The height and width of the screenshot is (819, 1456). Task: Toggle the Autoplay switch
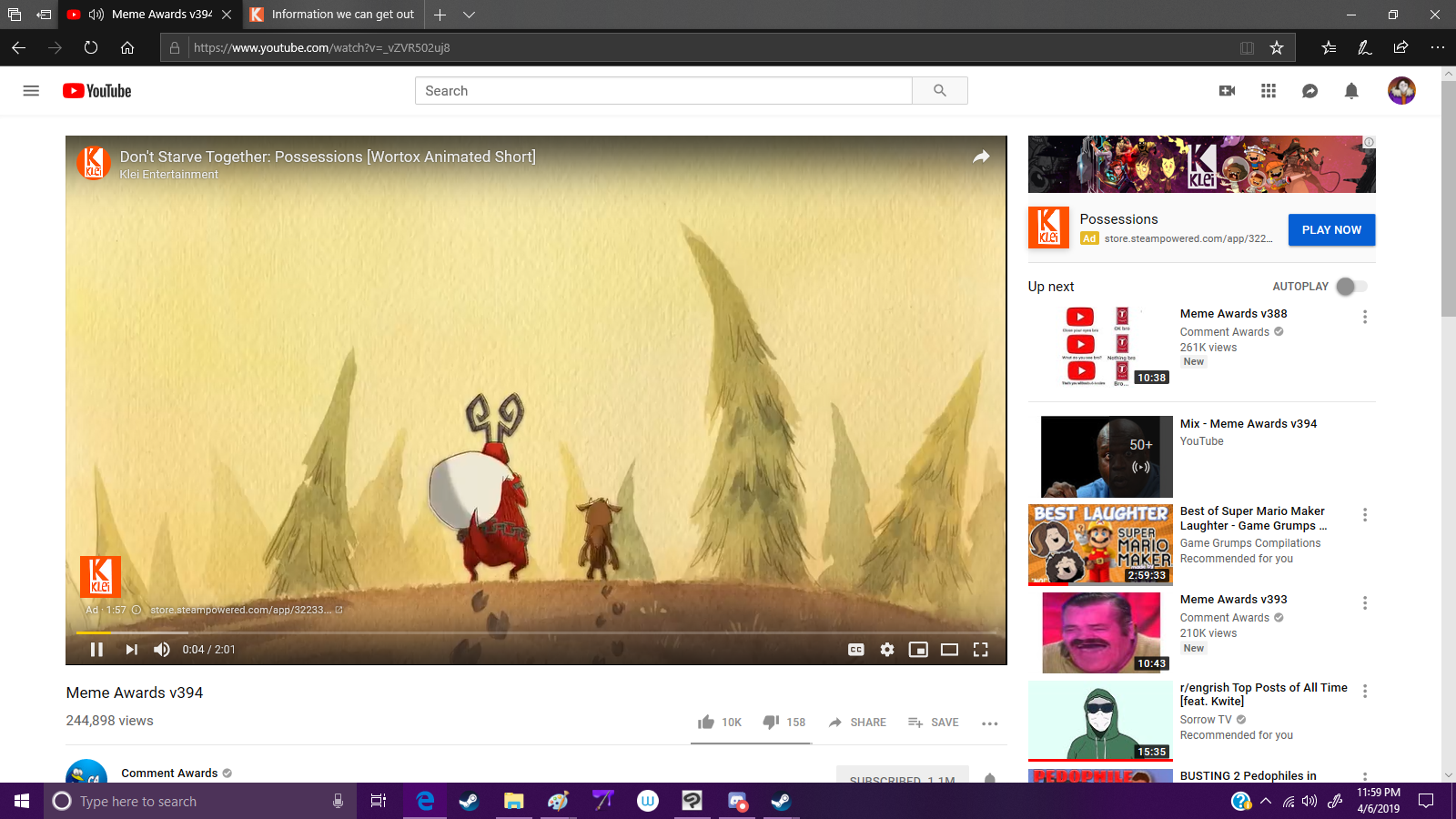click(x=1351, y=287)
